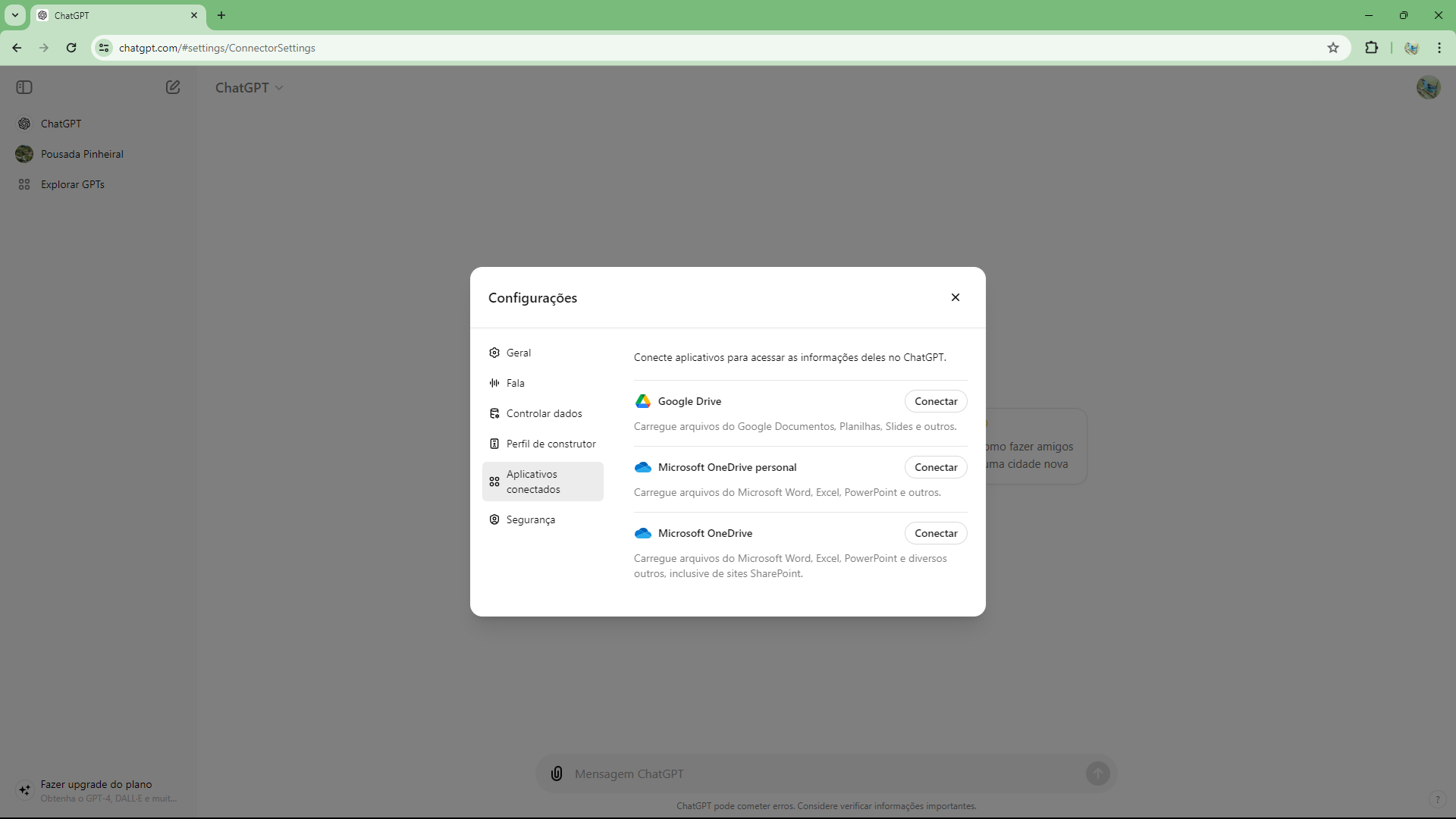This screenshot has width=1456, height=819.
Task: Click the Geral gear icon
Action: (x=494, y=353)
